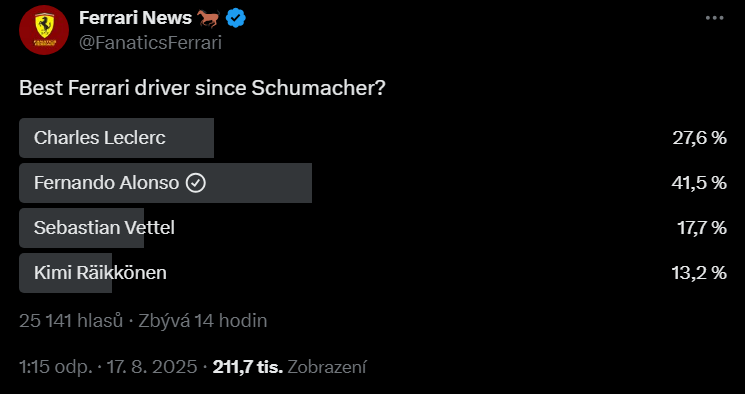The width and height of the screenshot is (745, 394).
Task: Click the Zbývá 14 hodin remaining time
Action: pos(202,321)
